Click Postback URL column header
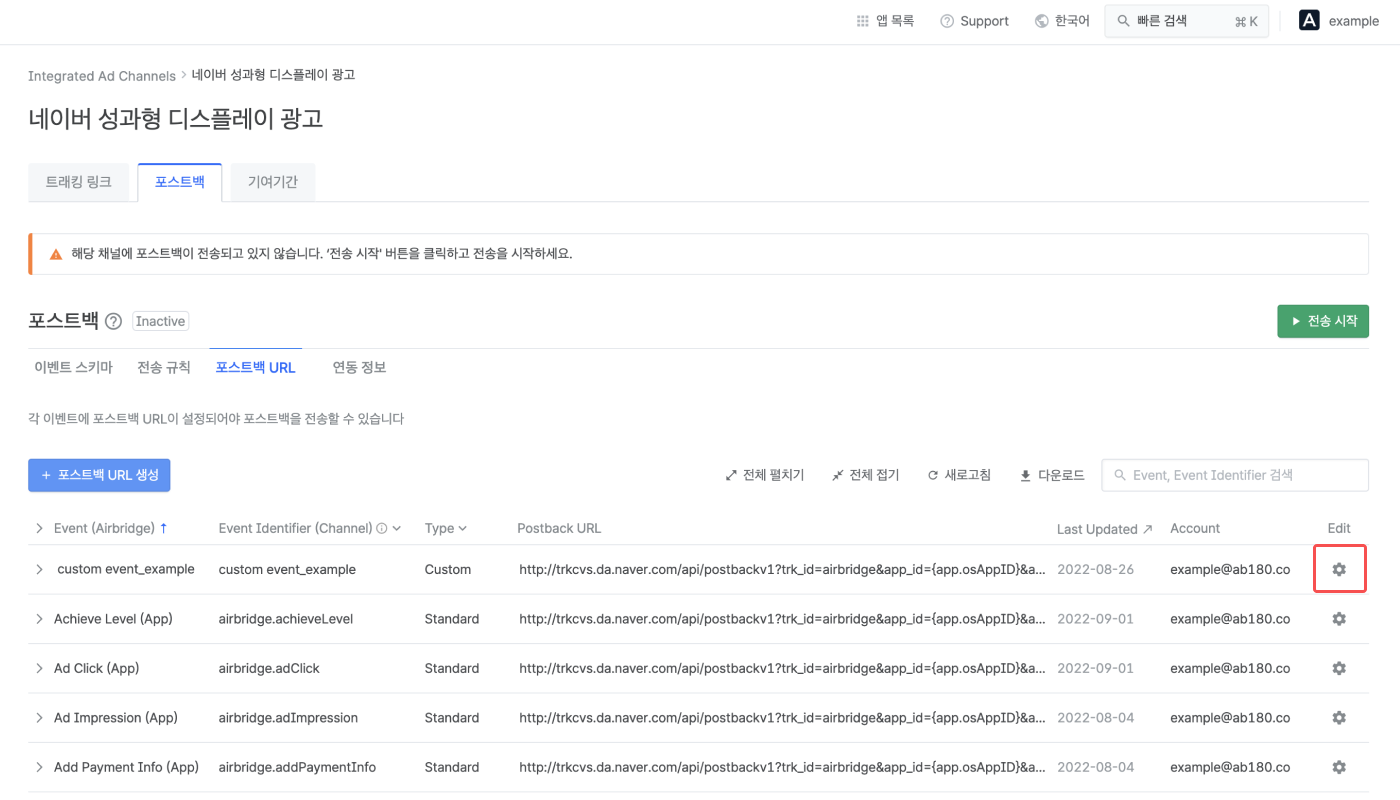The width and height of the screenshot is (1400, 800). coord(559,528)
